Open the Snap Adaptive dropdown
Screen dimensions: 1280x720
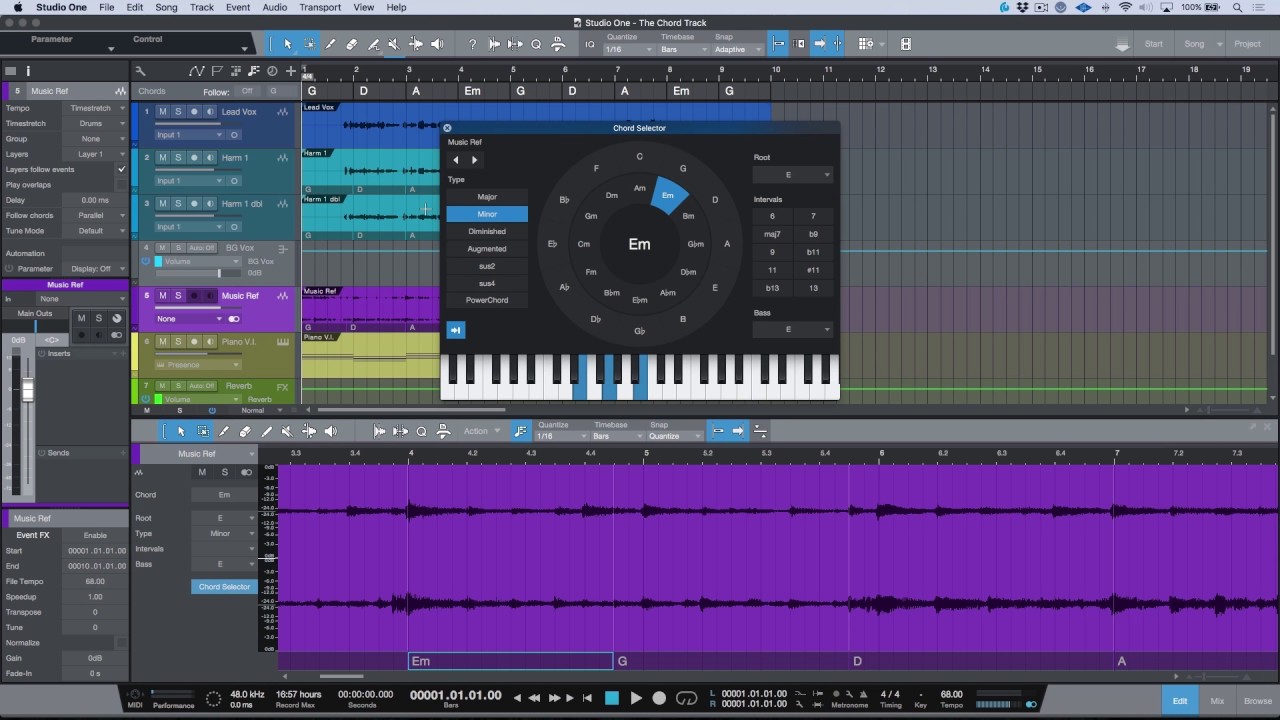736,49
